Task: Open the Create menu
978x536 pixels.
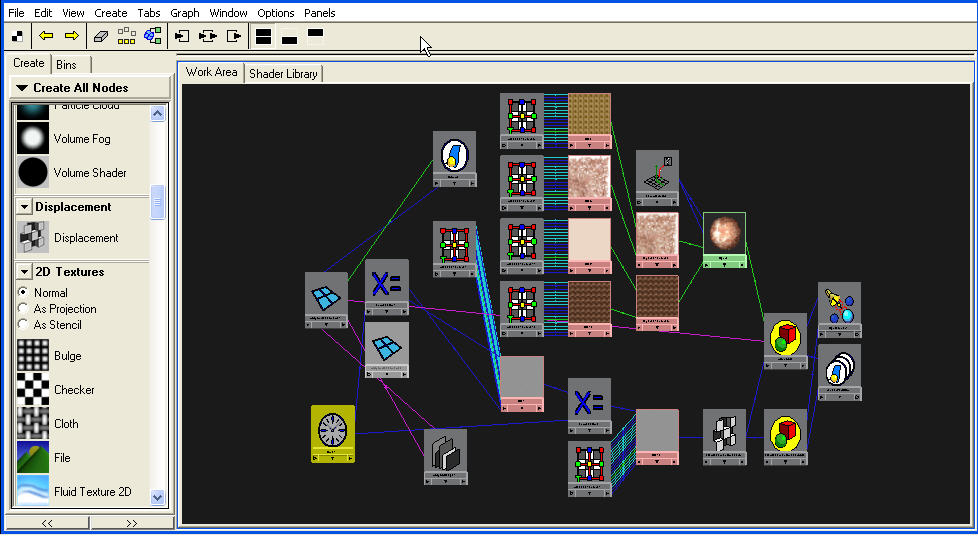Action: click(110, 12)
